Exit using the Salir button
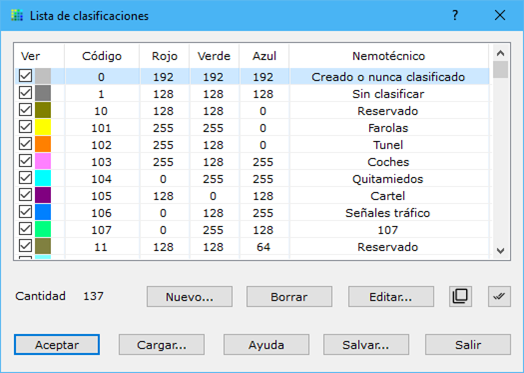The width and height of the screenshot is (524, 373). point(468,345)
